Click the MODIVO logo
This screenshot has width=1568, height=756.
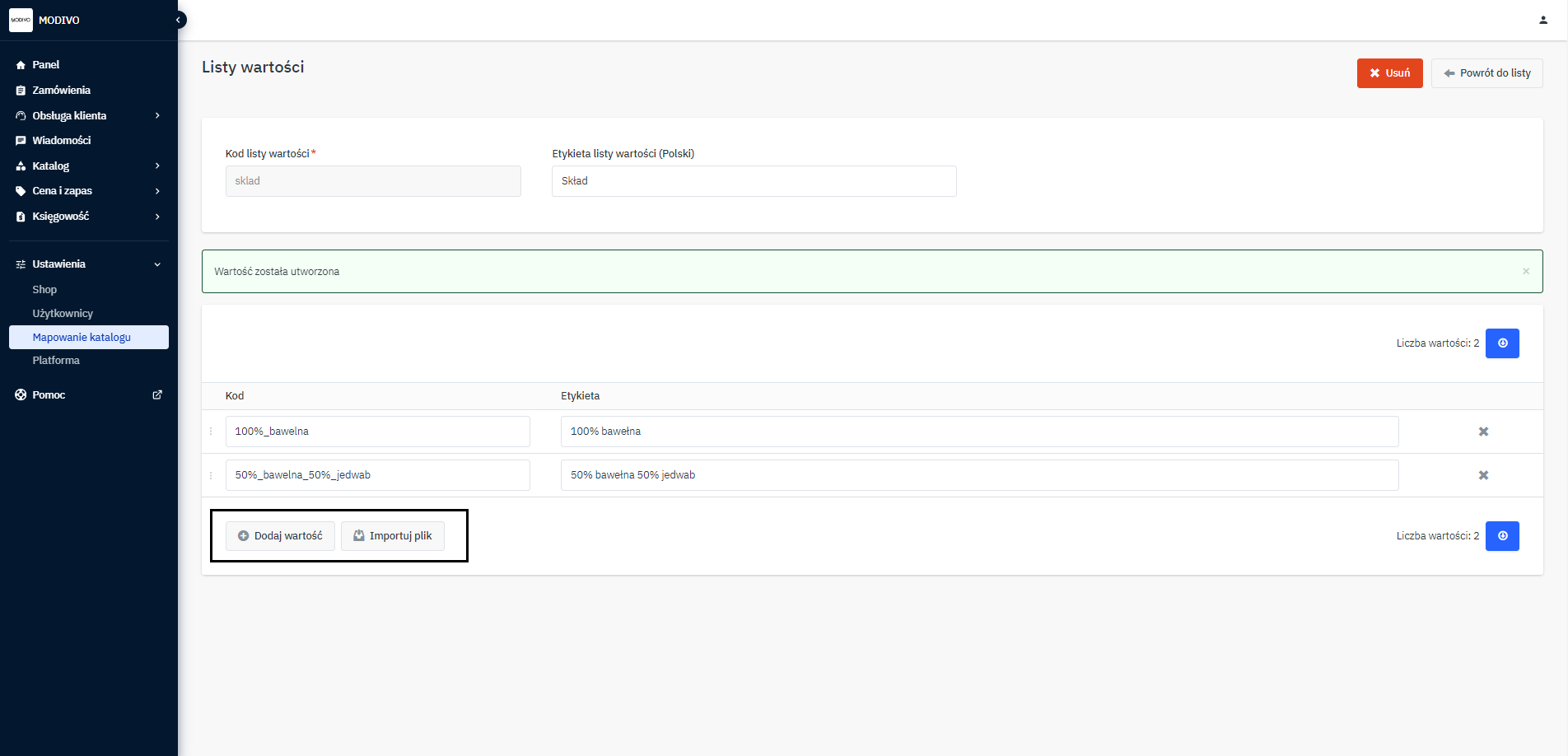click(x=21, y=20)
